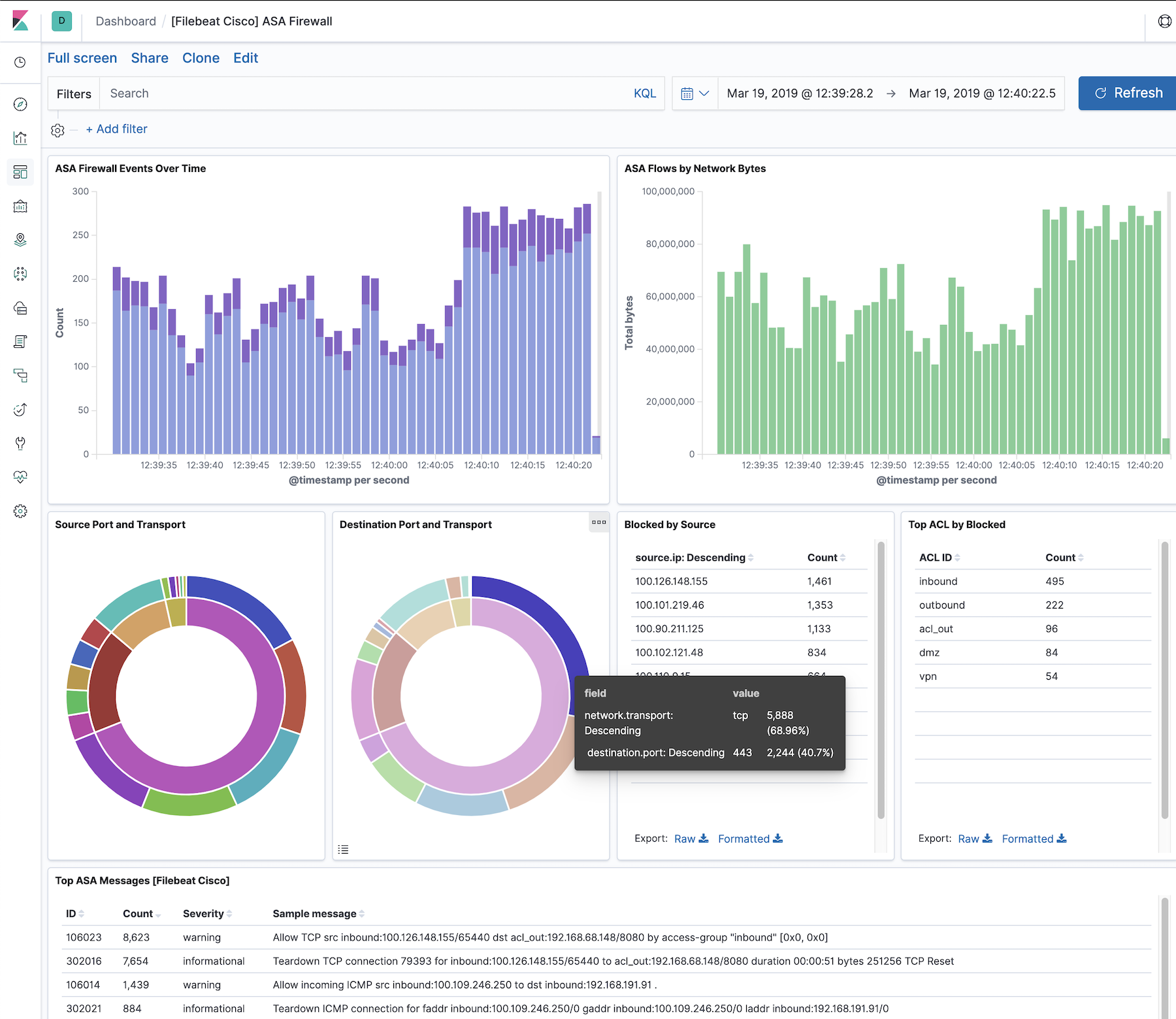This screenshot has width=1176, height=1019.
Task: Open the date picker calendar dropdown
Action: point(694,93)
